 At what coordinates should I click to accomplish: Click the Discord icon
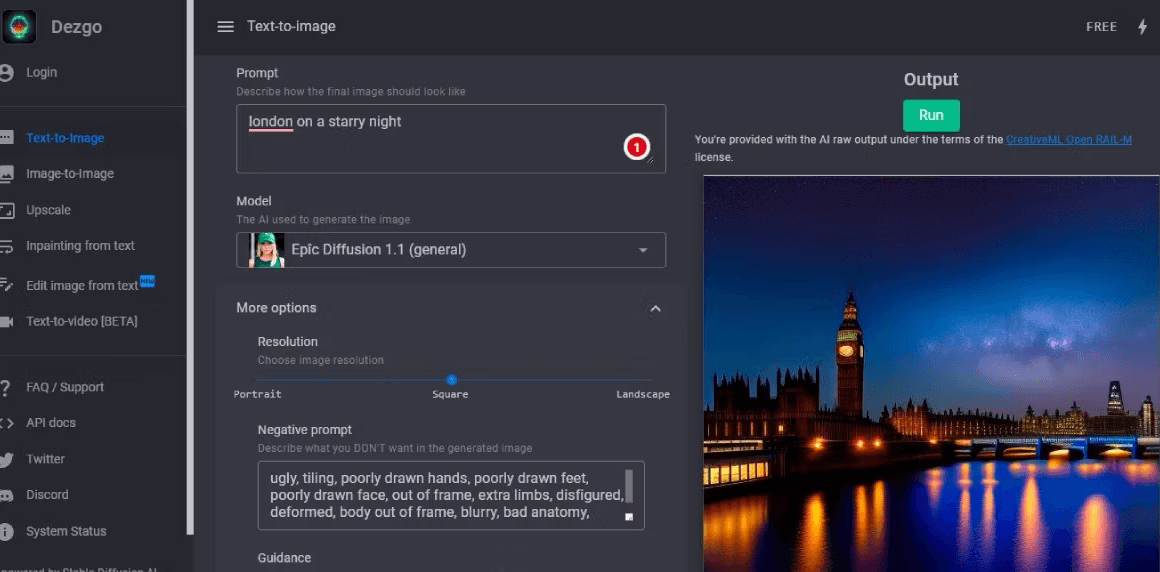click(x=6, y=495)
